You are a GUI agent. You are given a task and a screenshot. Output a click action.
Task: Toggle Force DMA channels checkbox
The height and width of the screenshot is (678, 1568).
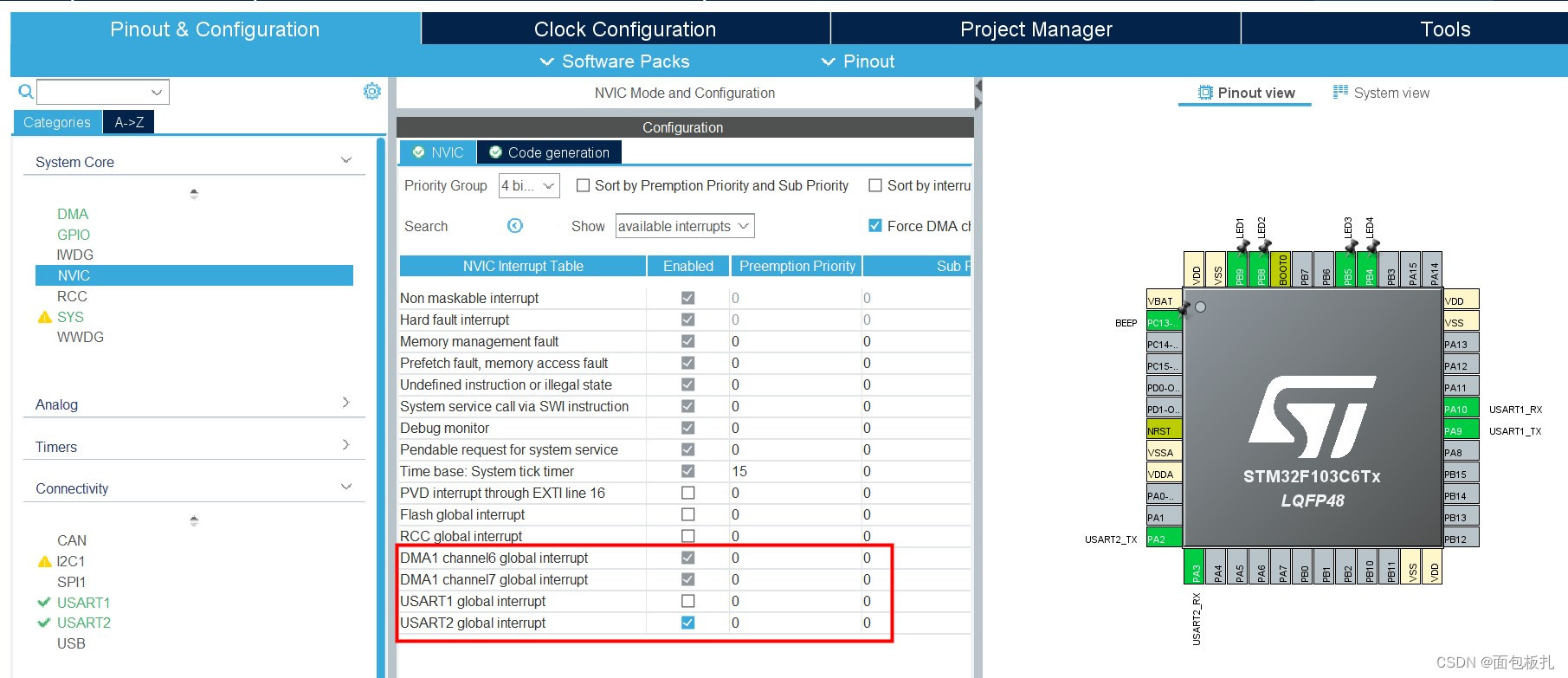coord(875,226)
